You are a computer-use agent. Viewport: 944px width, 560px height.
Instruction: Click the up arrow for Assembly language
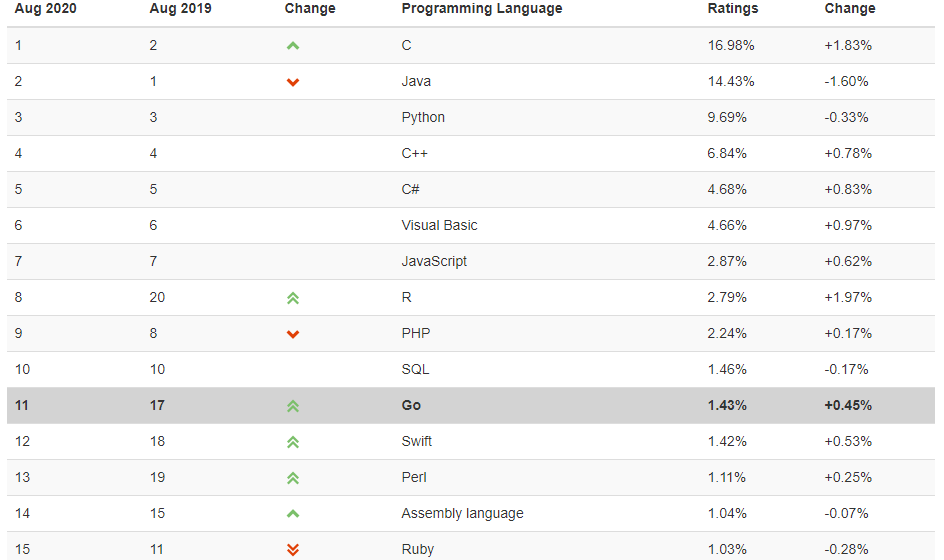pos(293,514)
